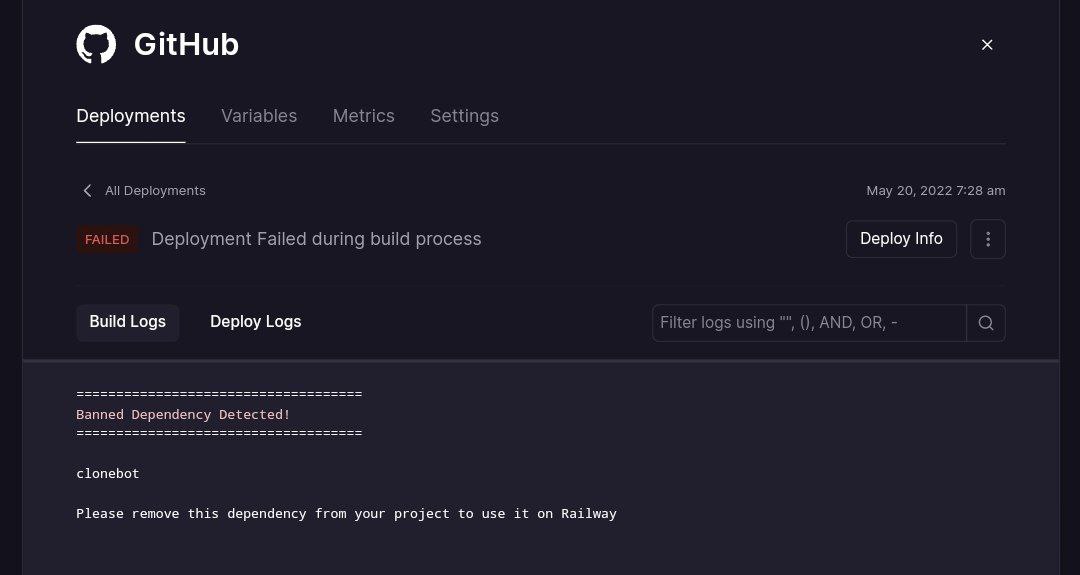Open the three-dot deployment options menu
The height and width of the screenshot is (575, 1080).
987,239
